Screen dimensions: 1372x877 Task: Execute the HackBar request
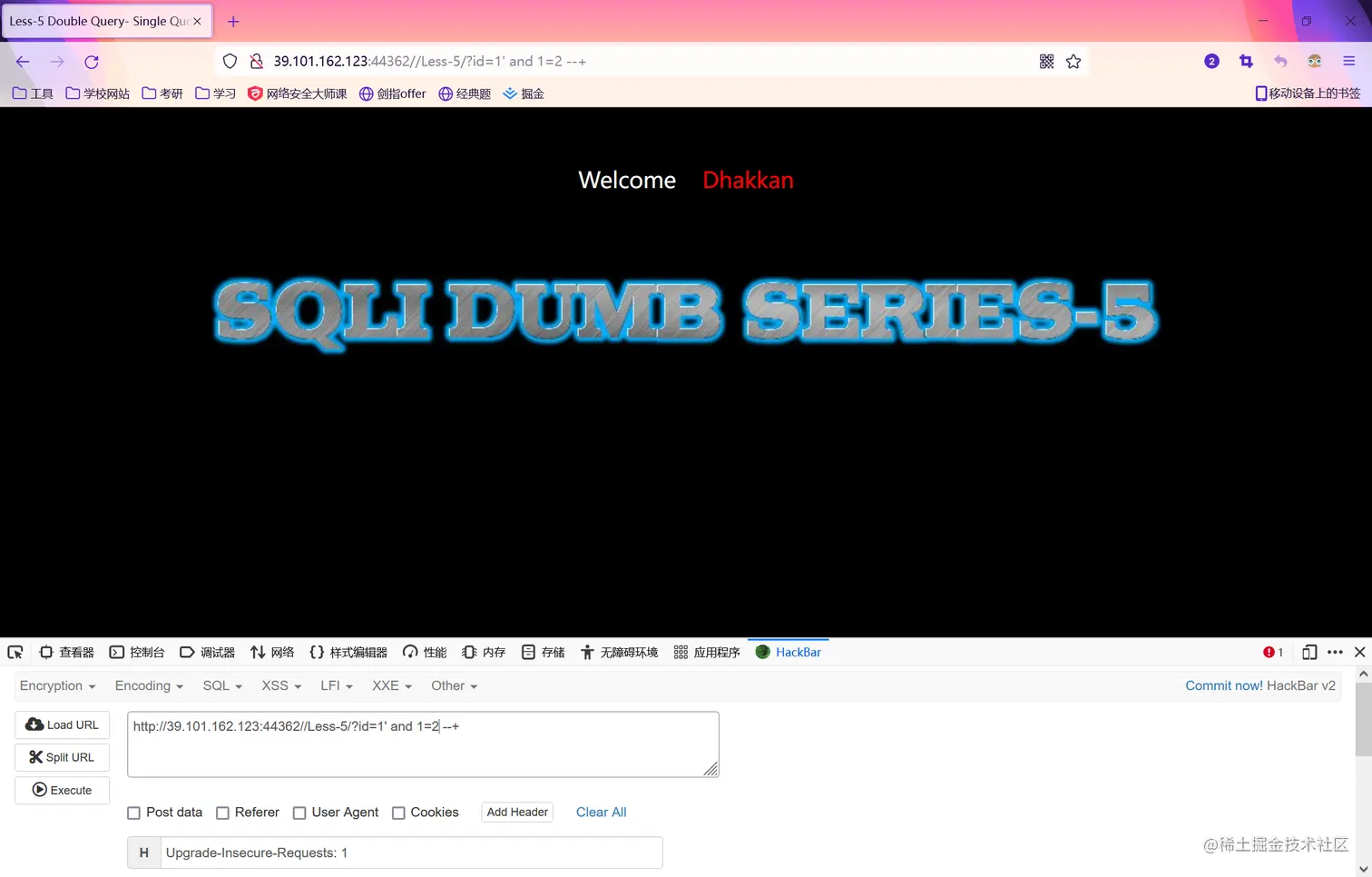click(x=63, y=791)
